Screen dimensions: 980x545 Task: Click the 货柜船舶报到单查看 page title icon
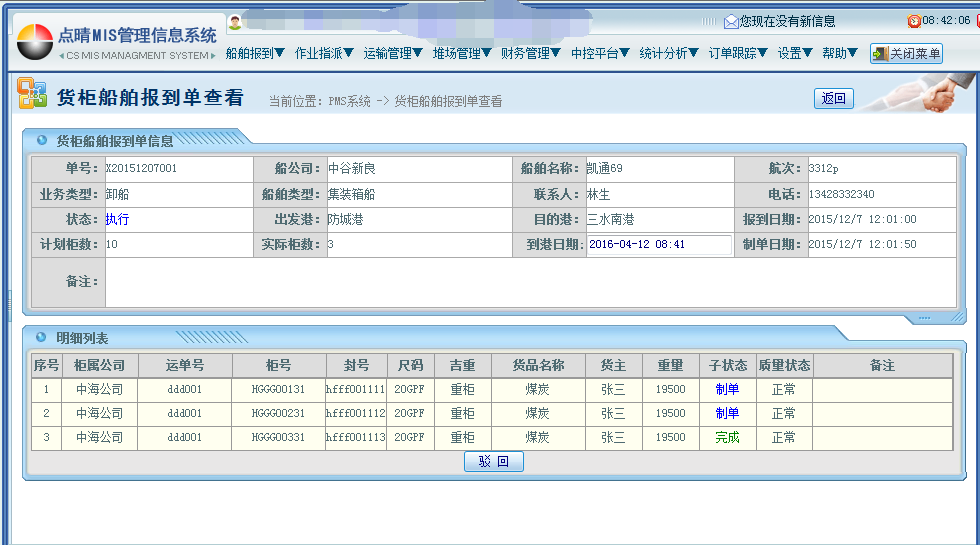tap(32, 94)
